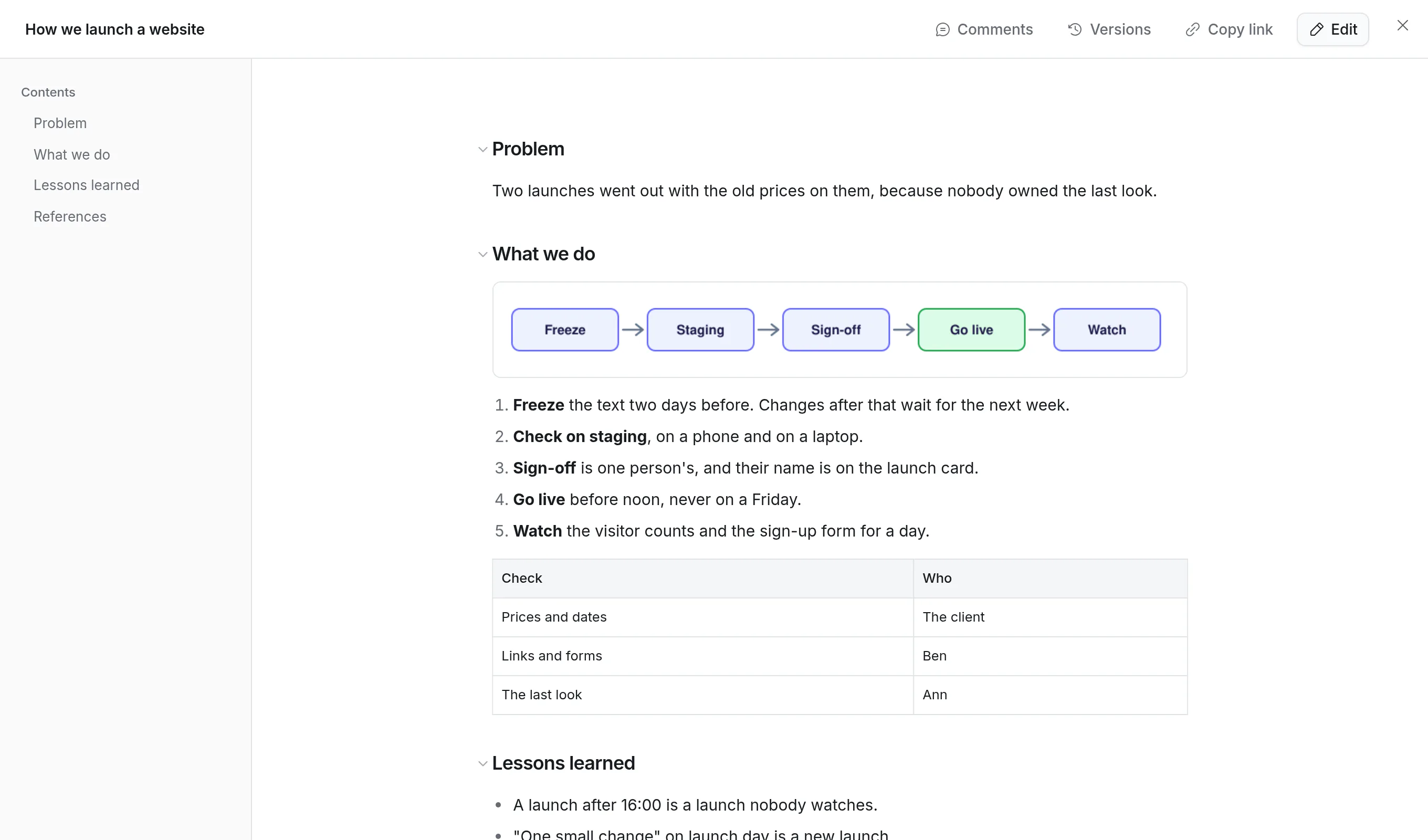
Task: Collapse the Lessons learned section chevron
Action: [x=483, y=763]
